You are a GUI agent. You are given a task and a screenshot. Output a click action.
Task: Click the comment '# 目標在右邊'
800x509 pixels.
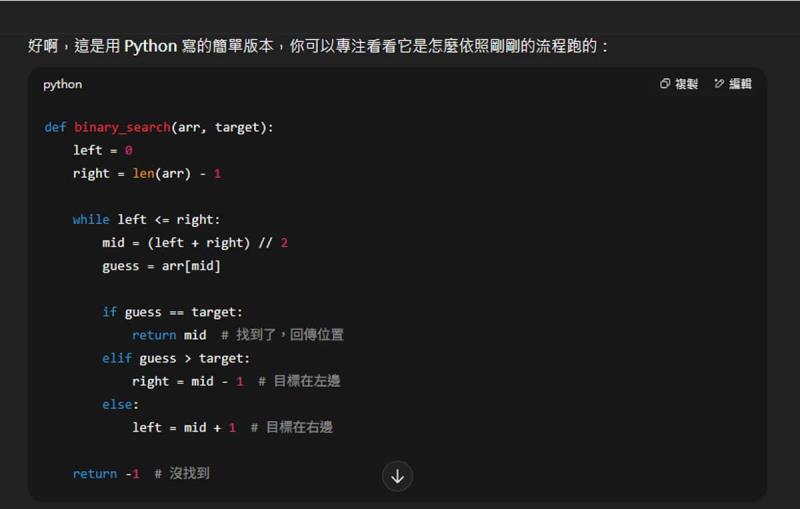[x=292, y=427]
